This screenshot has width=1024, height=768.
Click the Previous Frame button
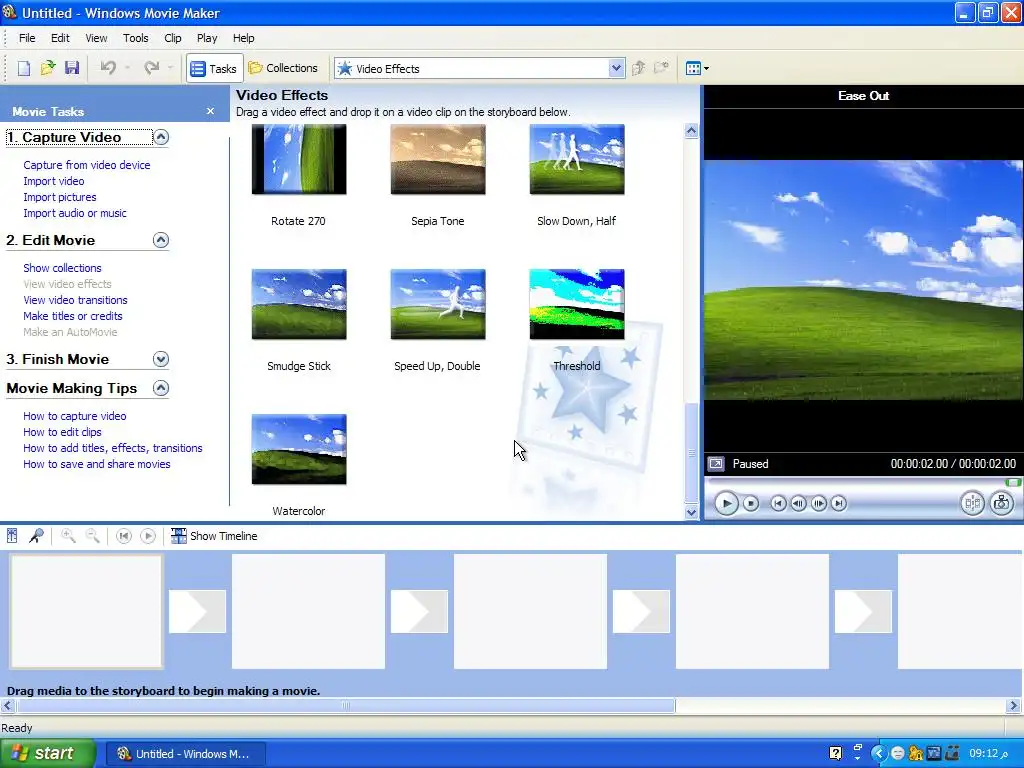point(798,504)
